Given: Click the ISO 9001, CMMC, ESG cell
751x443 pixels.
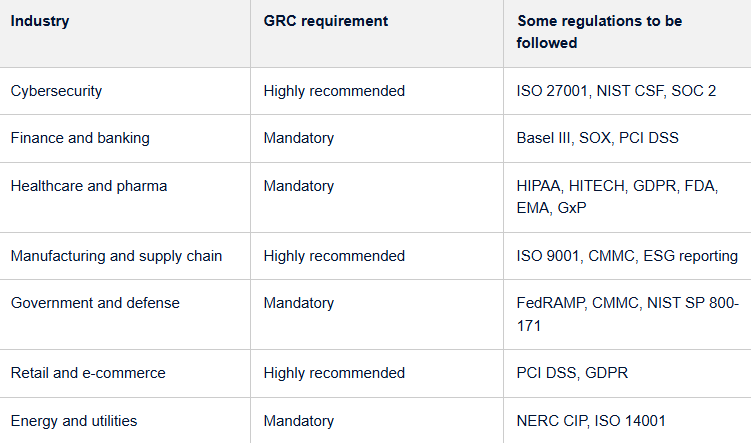Looking at the screenshot, I should 627,256.
